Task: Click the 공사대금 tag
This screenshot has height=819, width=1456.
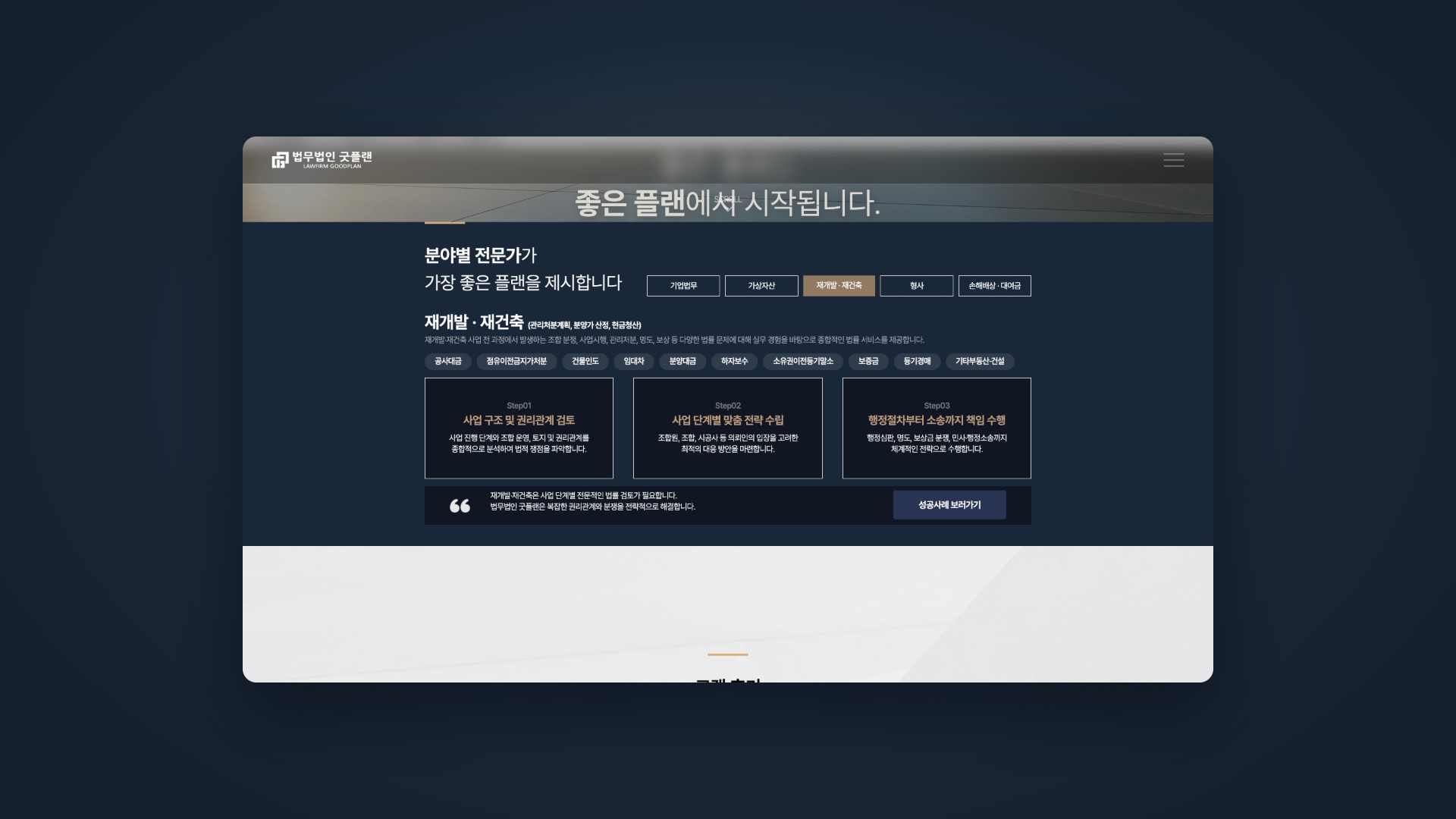Action: pos(448,362)
